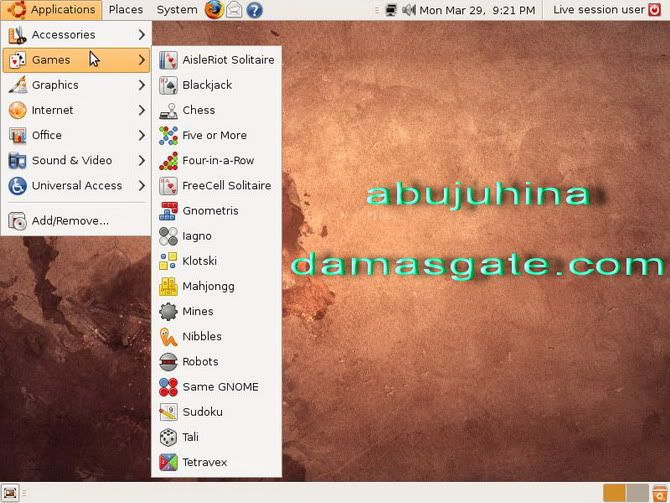The height and width of the screenshot is (503, 670).
Task: Launch Tetravex from the Games list
Action: pyautogui.click(x=217, y=462)
